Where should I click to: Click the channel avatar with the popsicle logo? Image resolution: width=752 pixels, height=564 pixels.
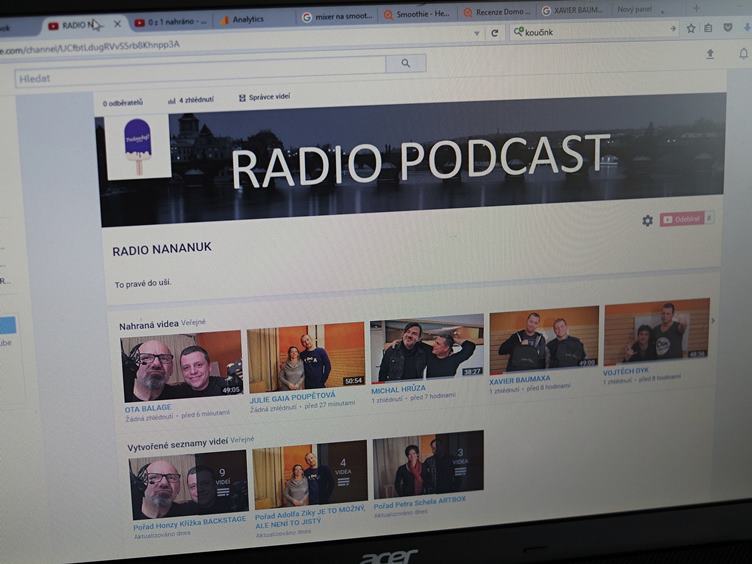(x=137, y=147)
